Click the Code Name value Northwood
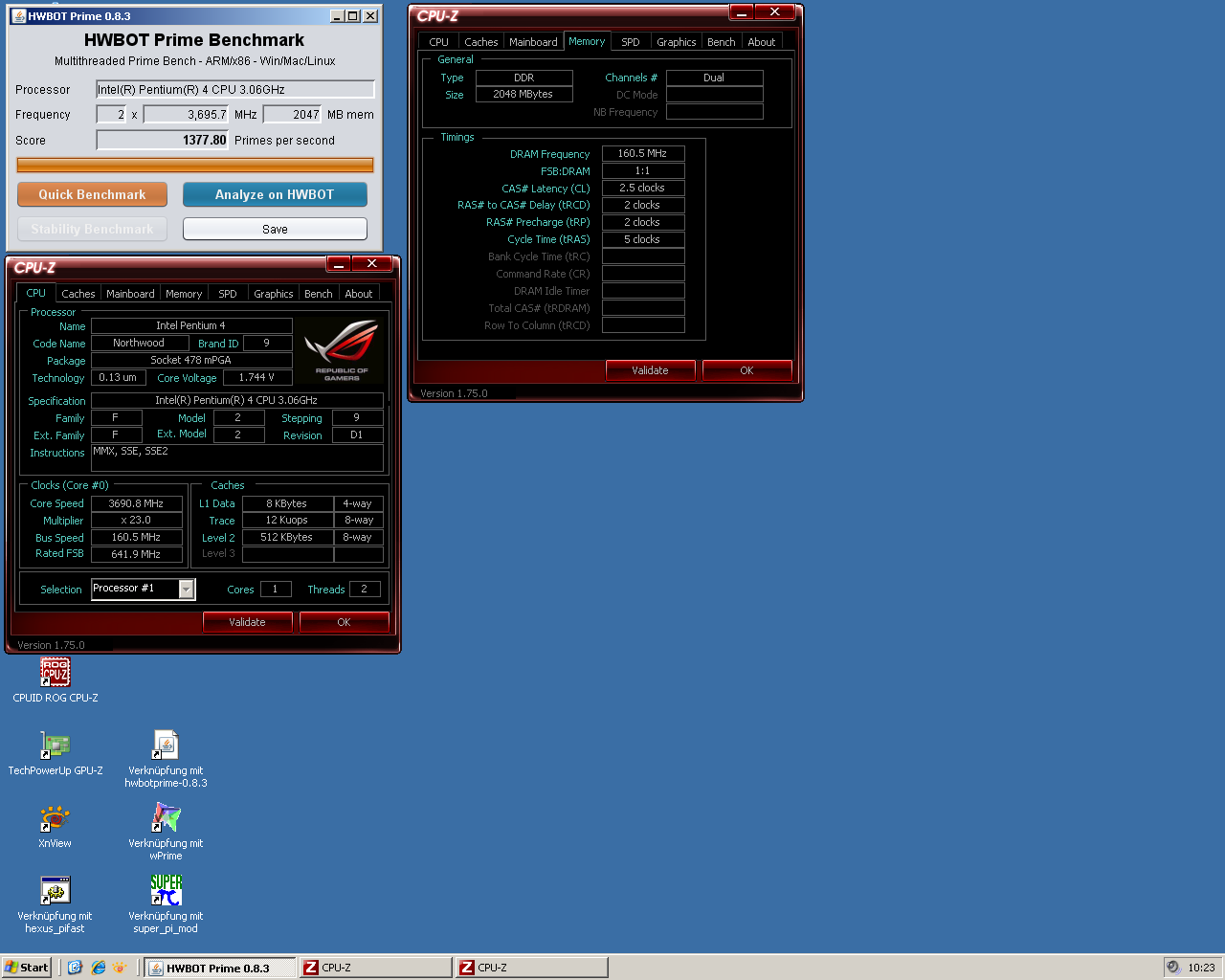Viewport: 1225px width, 980px height. tap(139, 344)
